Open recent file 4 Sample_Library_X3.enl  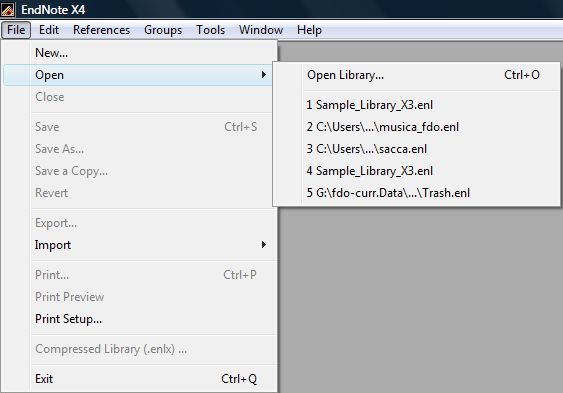(x=416, y=171)
